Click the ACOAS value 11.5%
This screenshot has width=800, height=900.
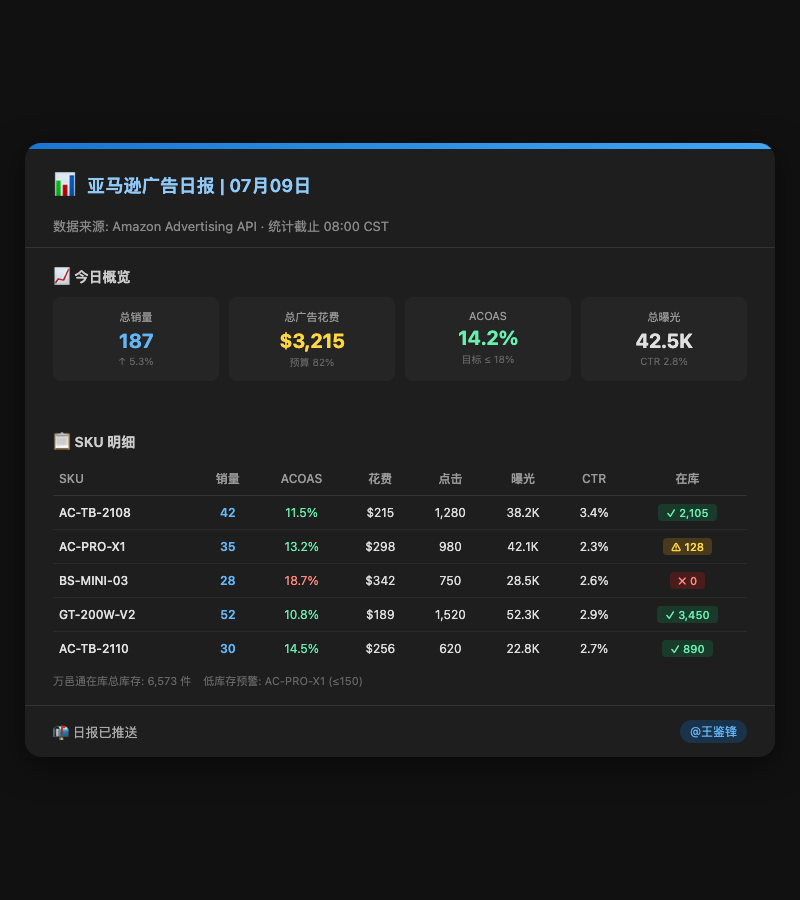[301, 513]
